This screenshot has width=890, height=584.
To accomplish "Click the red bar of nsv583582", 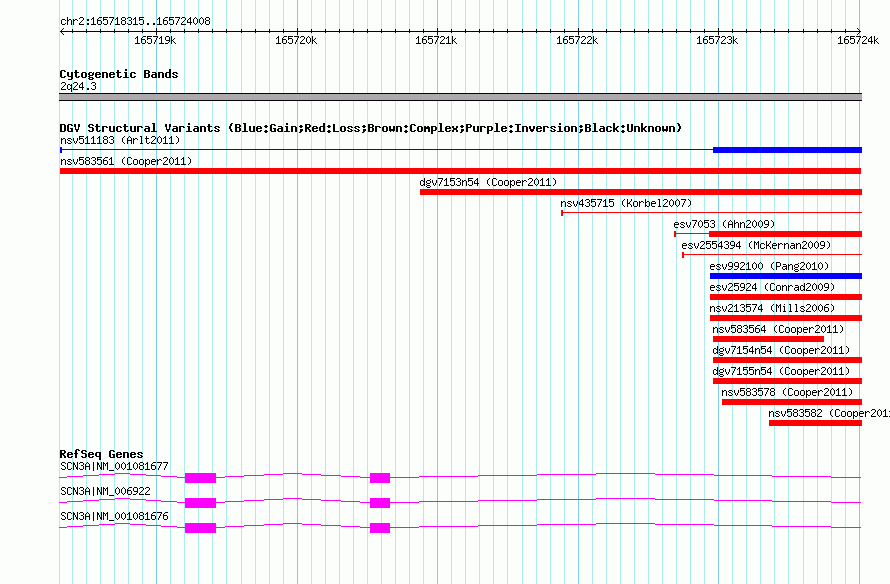I will [x=815, y=423].
